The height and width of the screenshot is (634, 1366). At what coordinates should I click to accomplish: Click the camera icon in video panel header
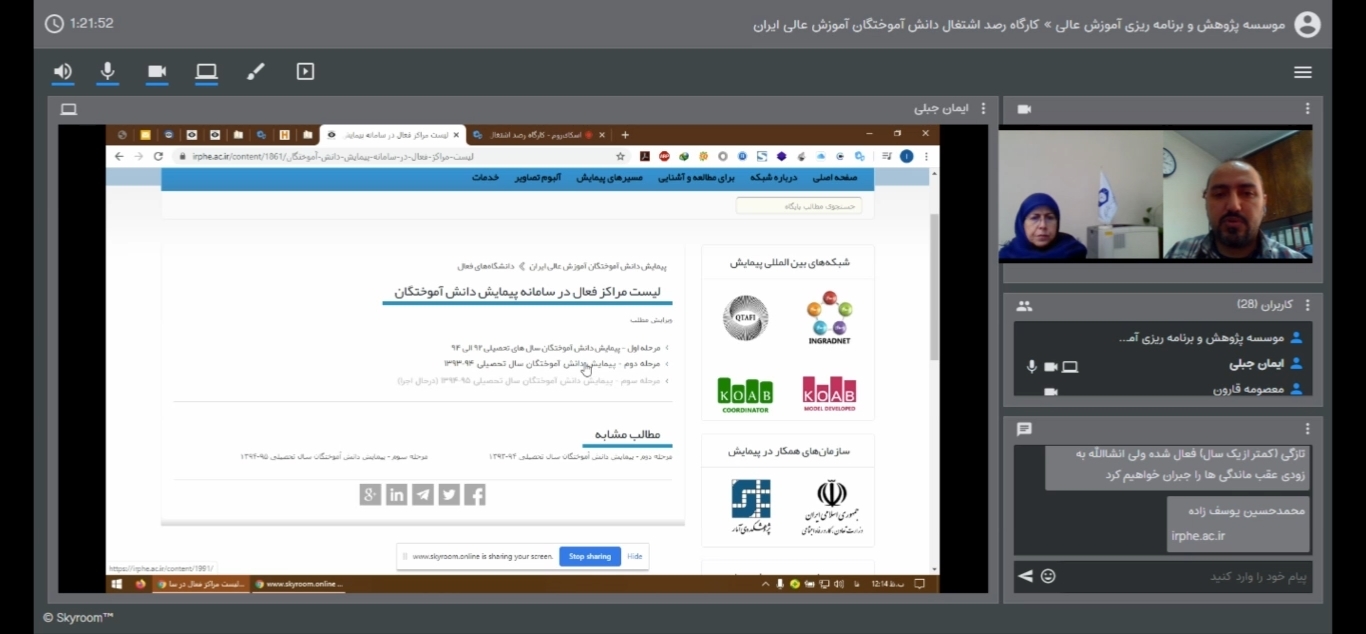(x=1024, y=108)
